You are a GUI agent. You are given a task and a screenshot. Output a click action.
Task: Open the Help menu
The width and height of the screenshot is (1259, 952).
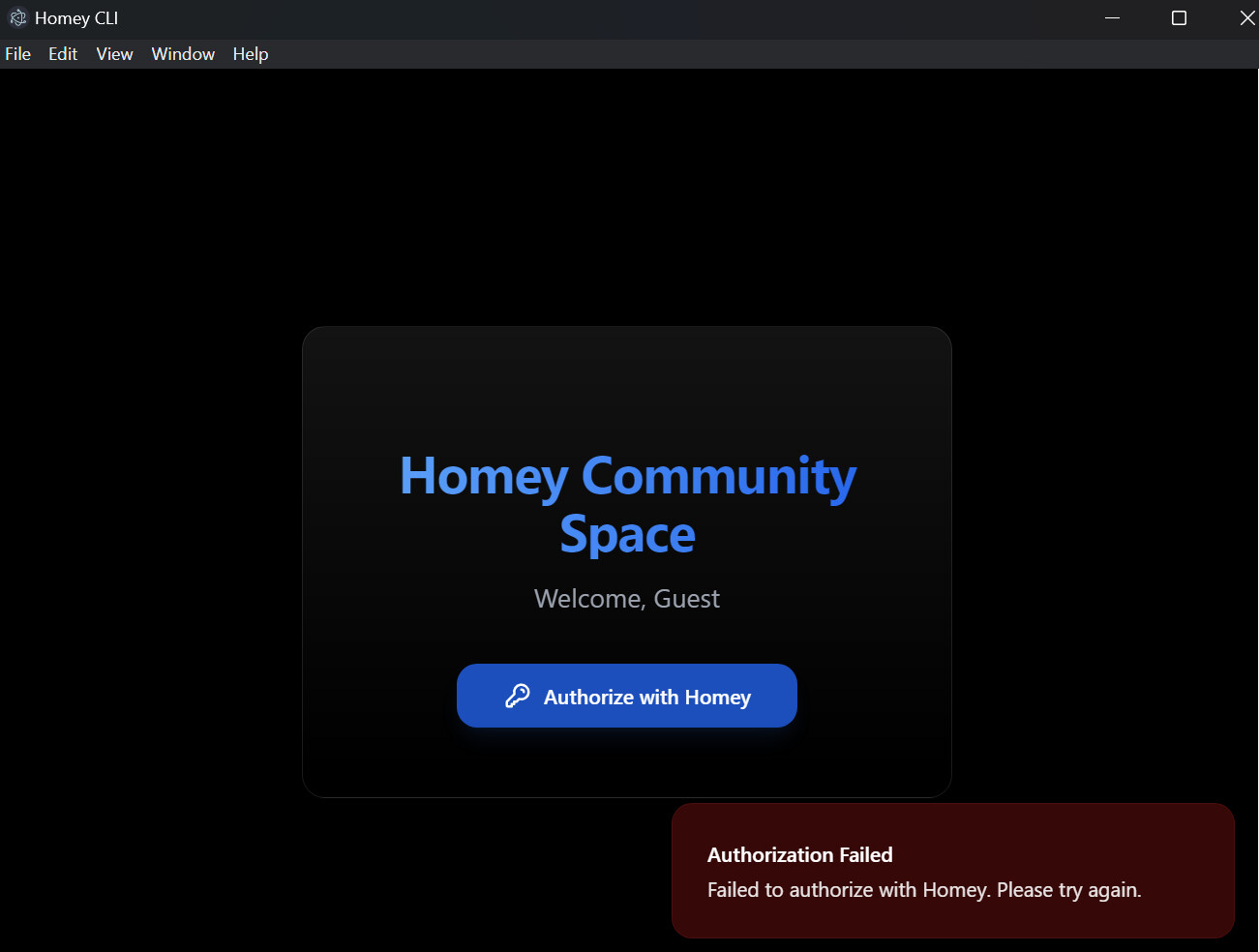point(251,54)
